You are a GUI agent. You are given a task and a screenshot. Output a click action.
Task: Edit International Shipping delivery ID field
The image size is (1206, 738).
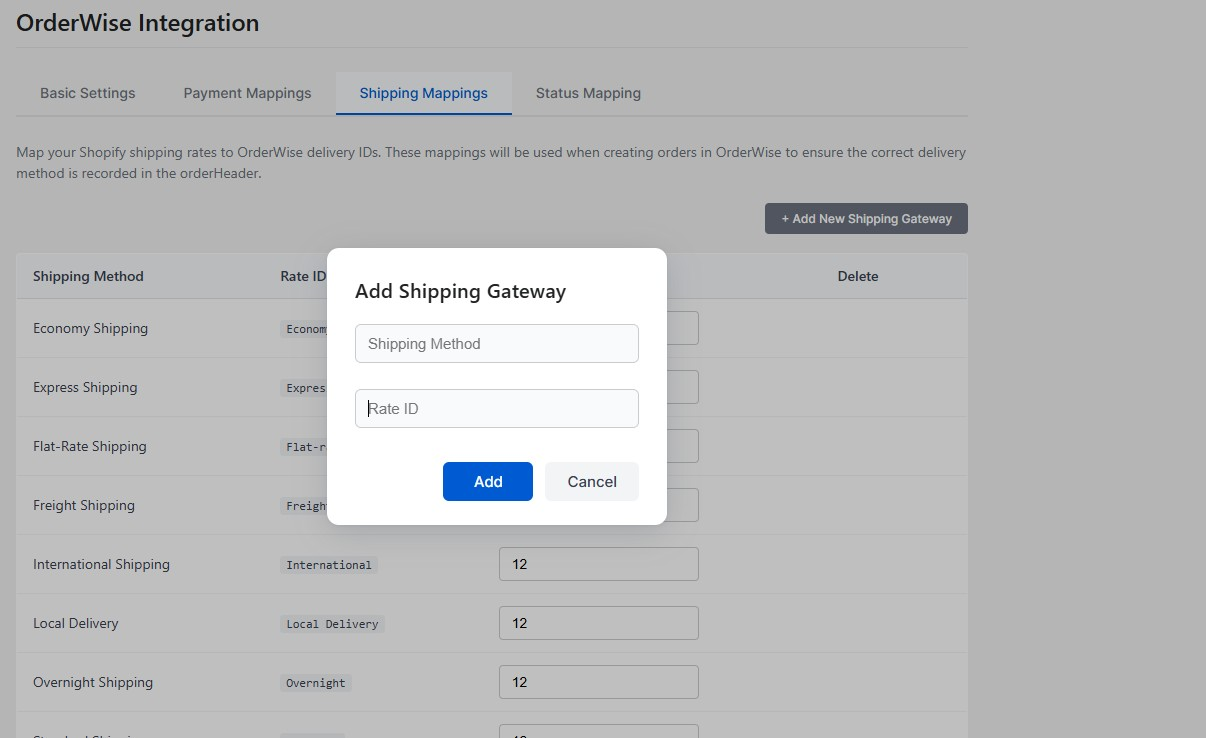point(599,564)
